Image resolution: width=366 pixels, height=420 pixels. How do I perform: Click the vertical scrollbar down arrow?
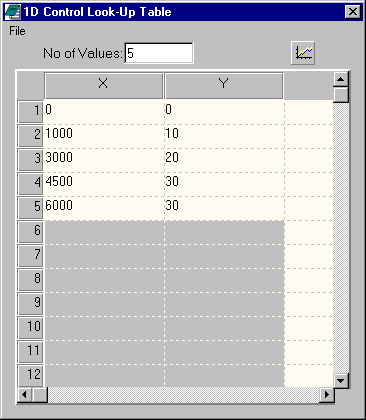click(x=340, y=380)
